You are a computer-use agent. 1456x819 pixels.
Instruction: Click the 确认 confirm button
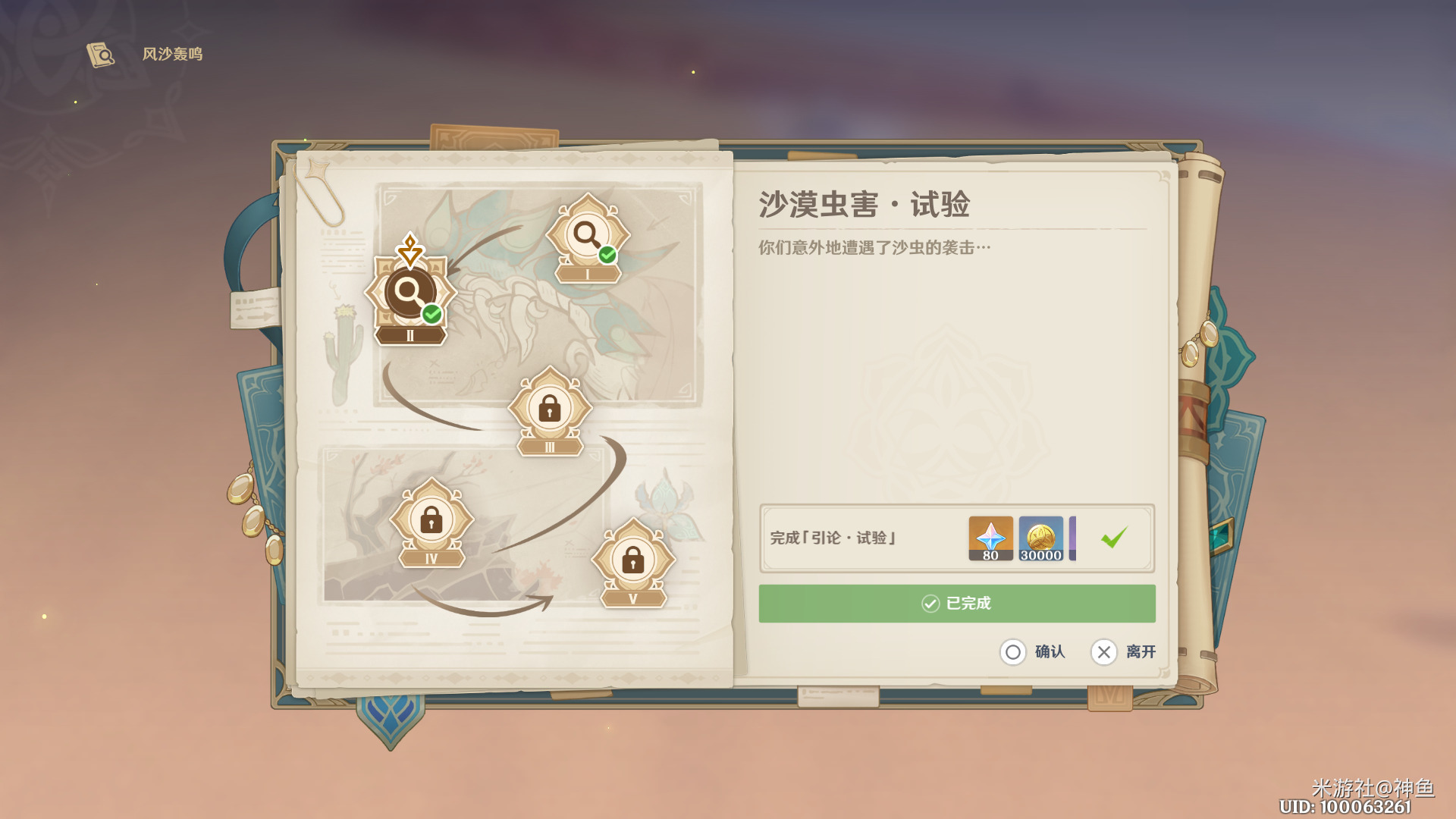click(1033, 652)
